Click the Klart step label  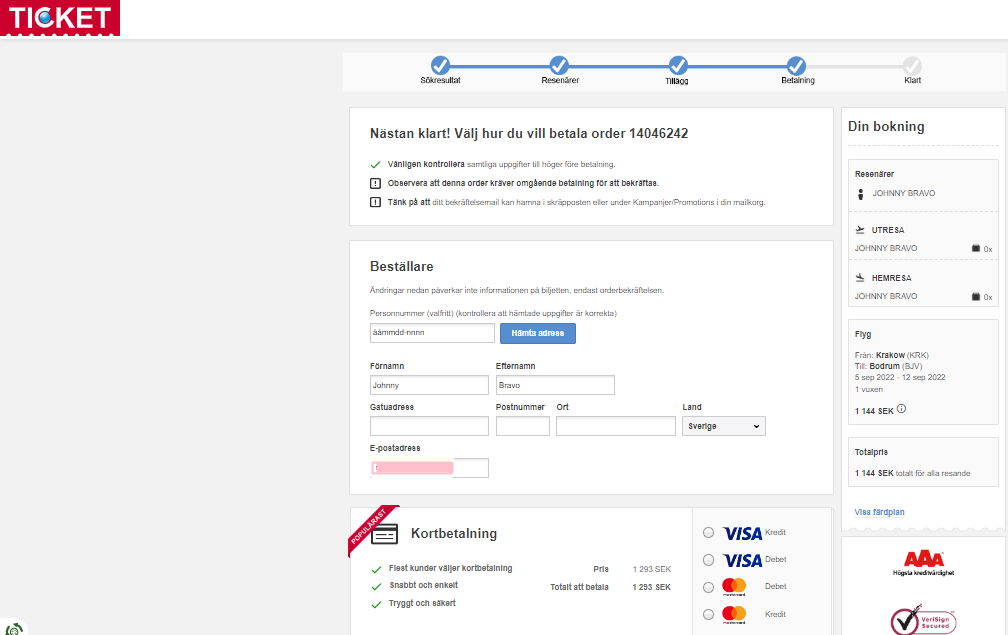pyautogui.click(x=912, y=80)
